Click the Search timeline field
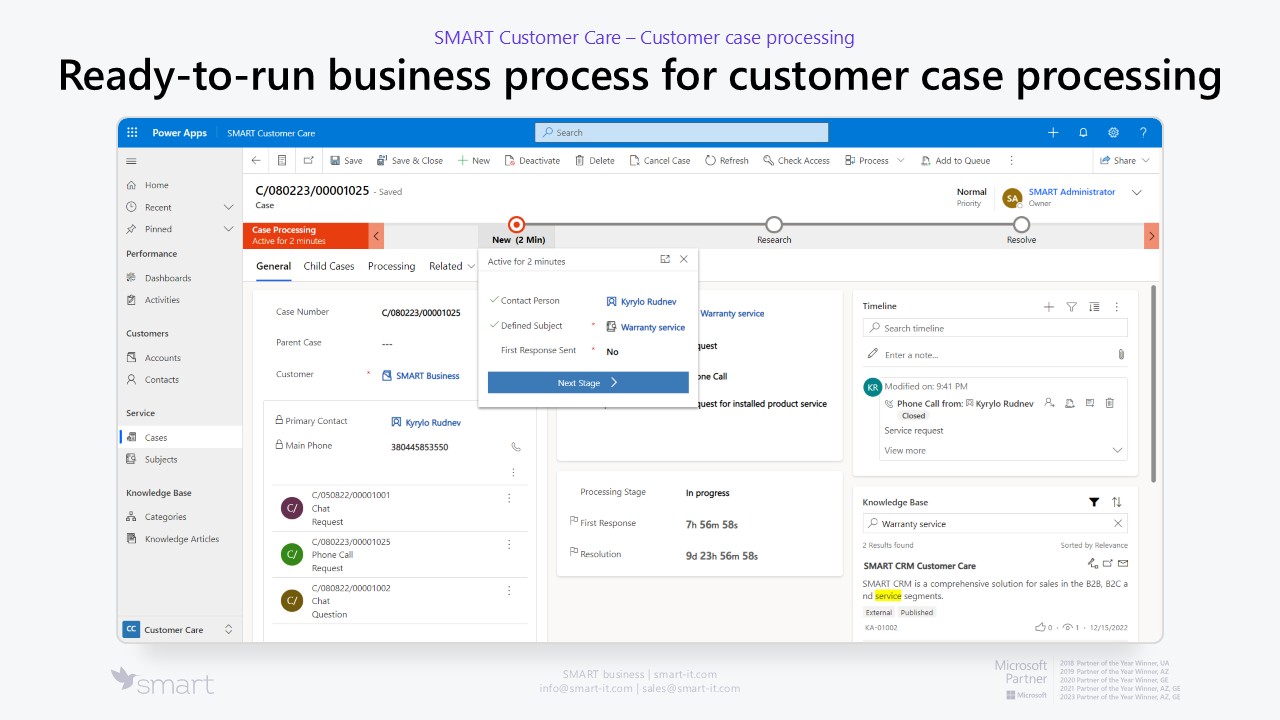Screen dimensions: 1280x720 pyautogui.click(x=995, y=328)
